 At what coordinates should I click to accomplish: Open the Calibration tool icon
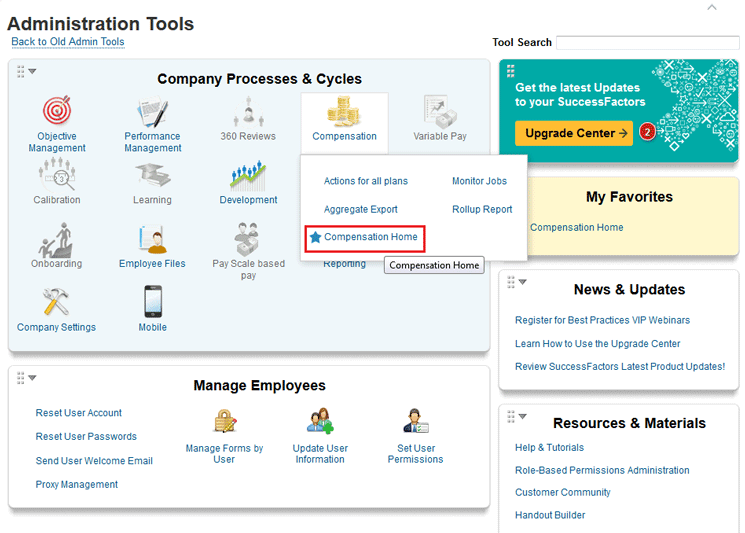pos(57,176)
